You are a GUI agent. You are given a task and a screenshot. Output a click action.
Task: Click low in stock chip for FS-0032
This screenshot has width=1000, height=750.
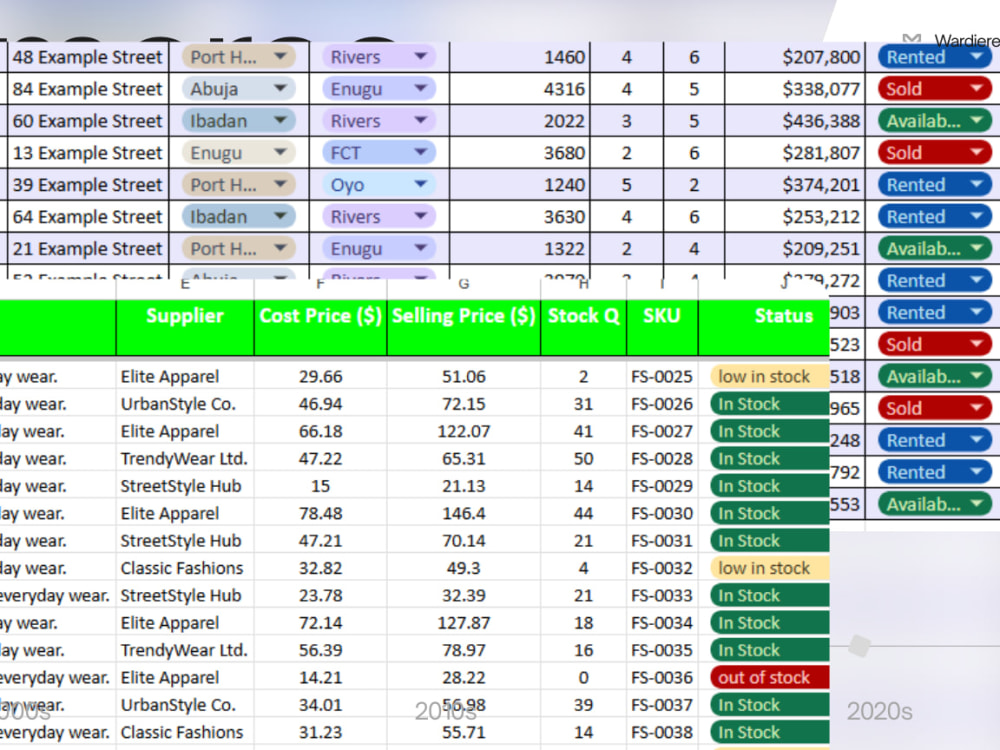click(769, 568)
